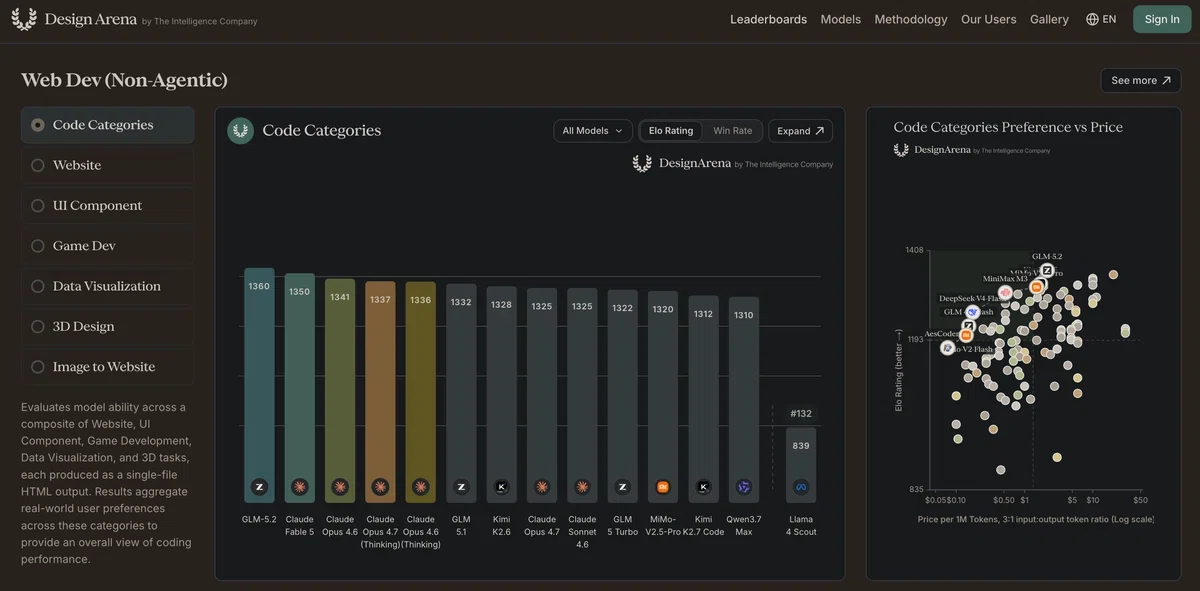The height and width of the screenshot is (591, 1200).
Task: Click the Design Arena laurel logo
Action: pyautogui.click(x=24, y=19)
